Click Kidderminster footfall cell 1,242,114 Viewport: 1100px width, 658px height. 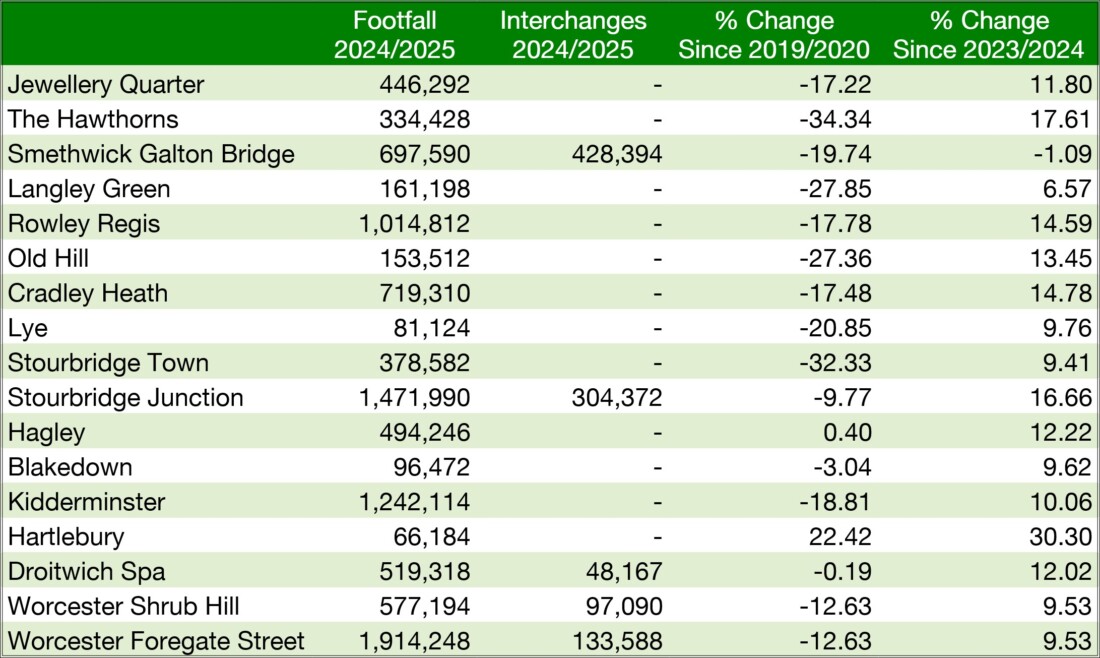point(415,502)
